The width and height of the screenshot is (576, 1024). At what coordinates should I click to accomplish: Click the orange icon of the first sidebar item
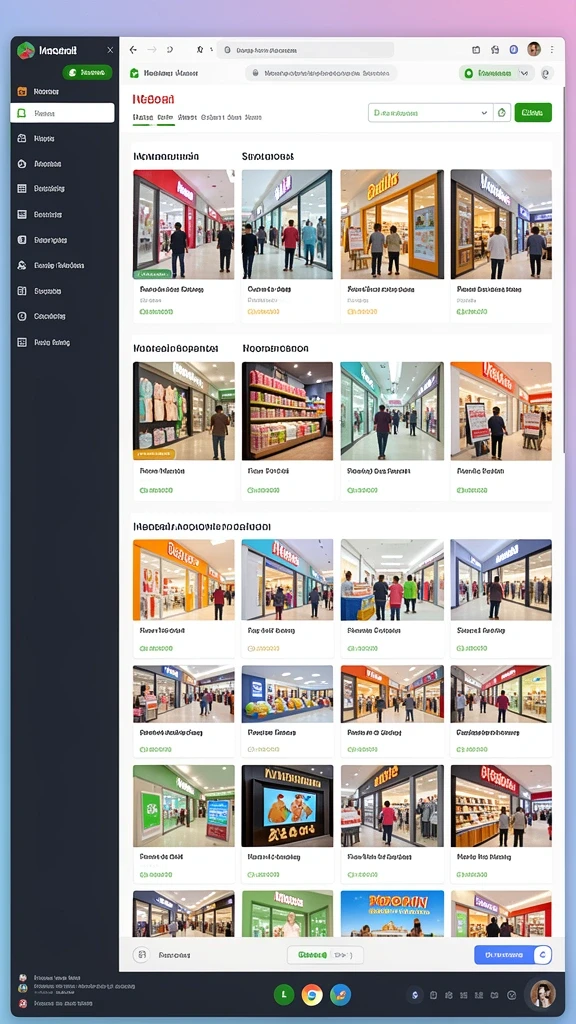tap(22, 91)
